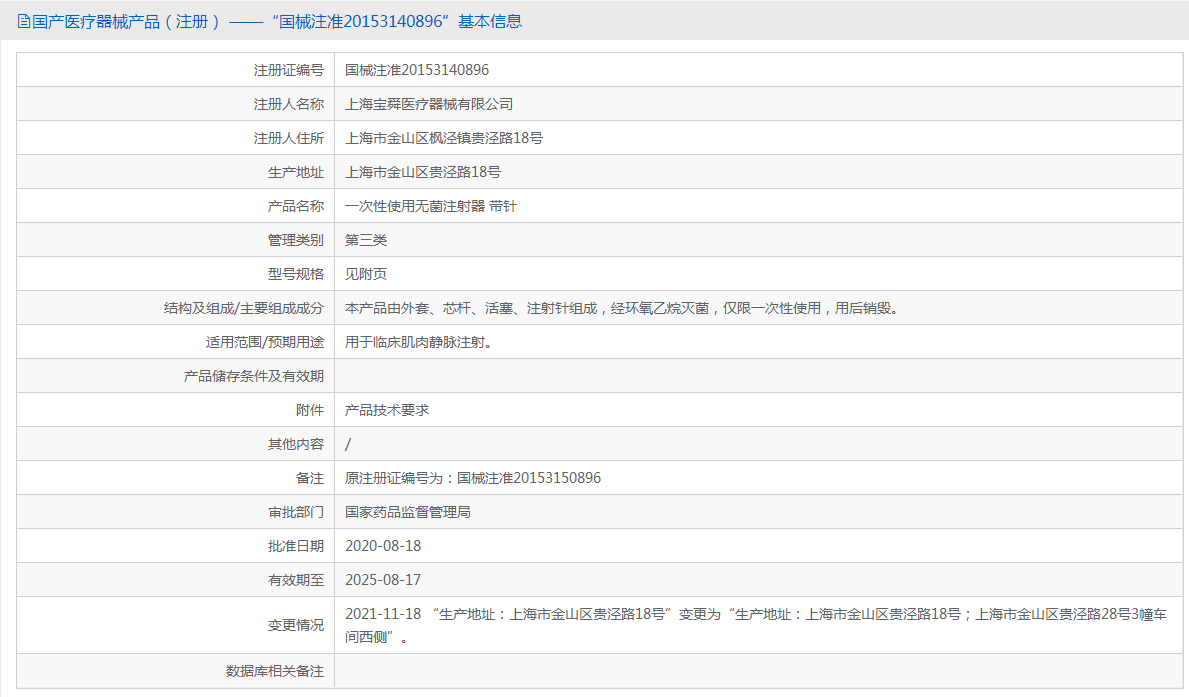
Task: Click the 注册人住所 label cell
Action: click(x=288, y=138)
